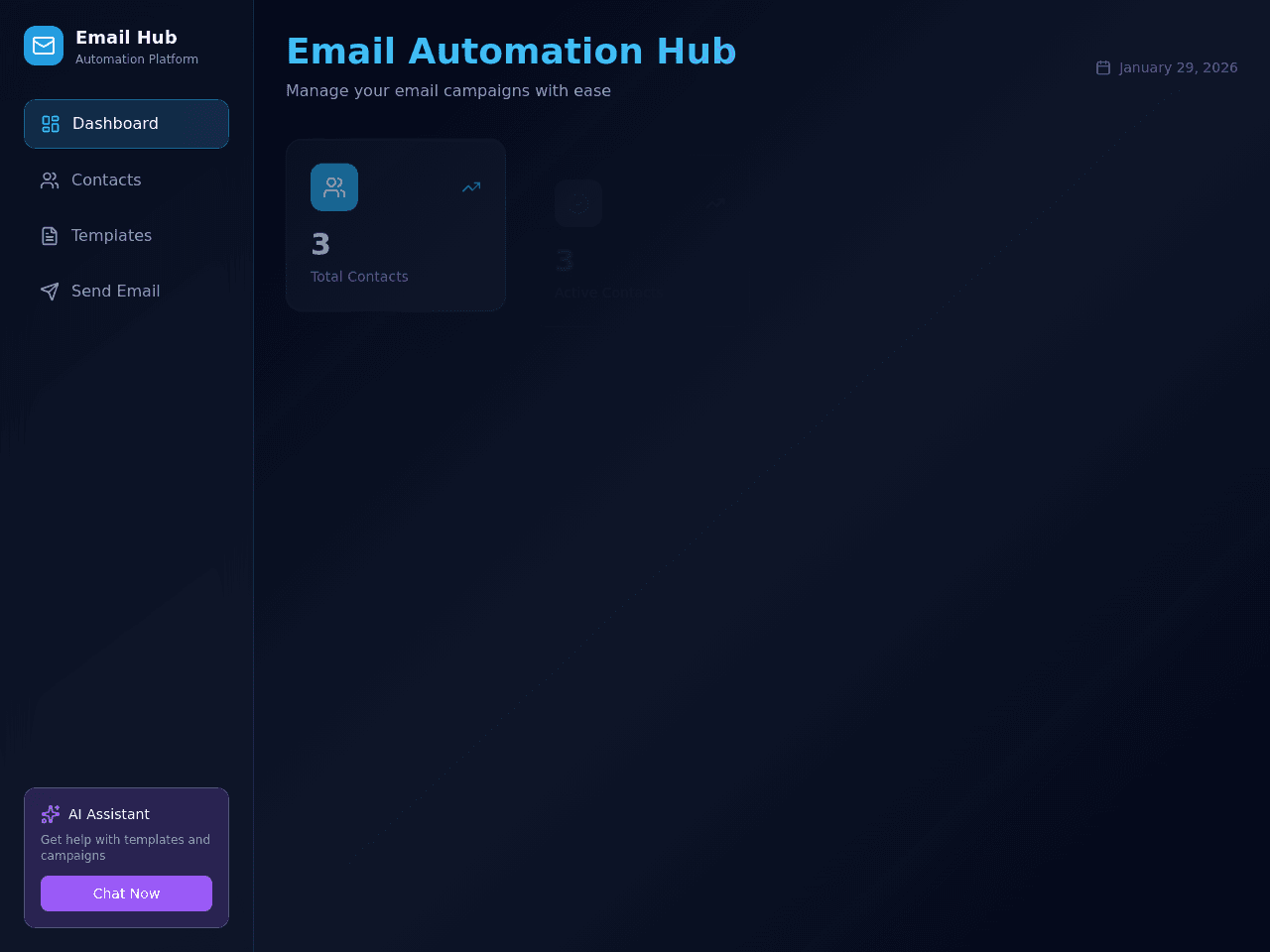1270x952 pixels.
Task: Click the AI Assistant sparkle icon
Action: pyautogui.click(x=51, y=814)
